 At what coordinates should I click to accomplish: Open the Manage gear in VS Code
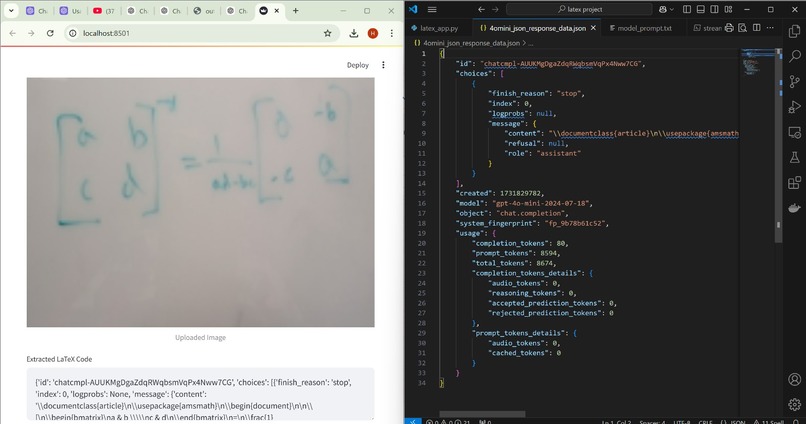tap(794, 404)
